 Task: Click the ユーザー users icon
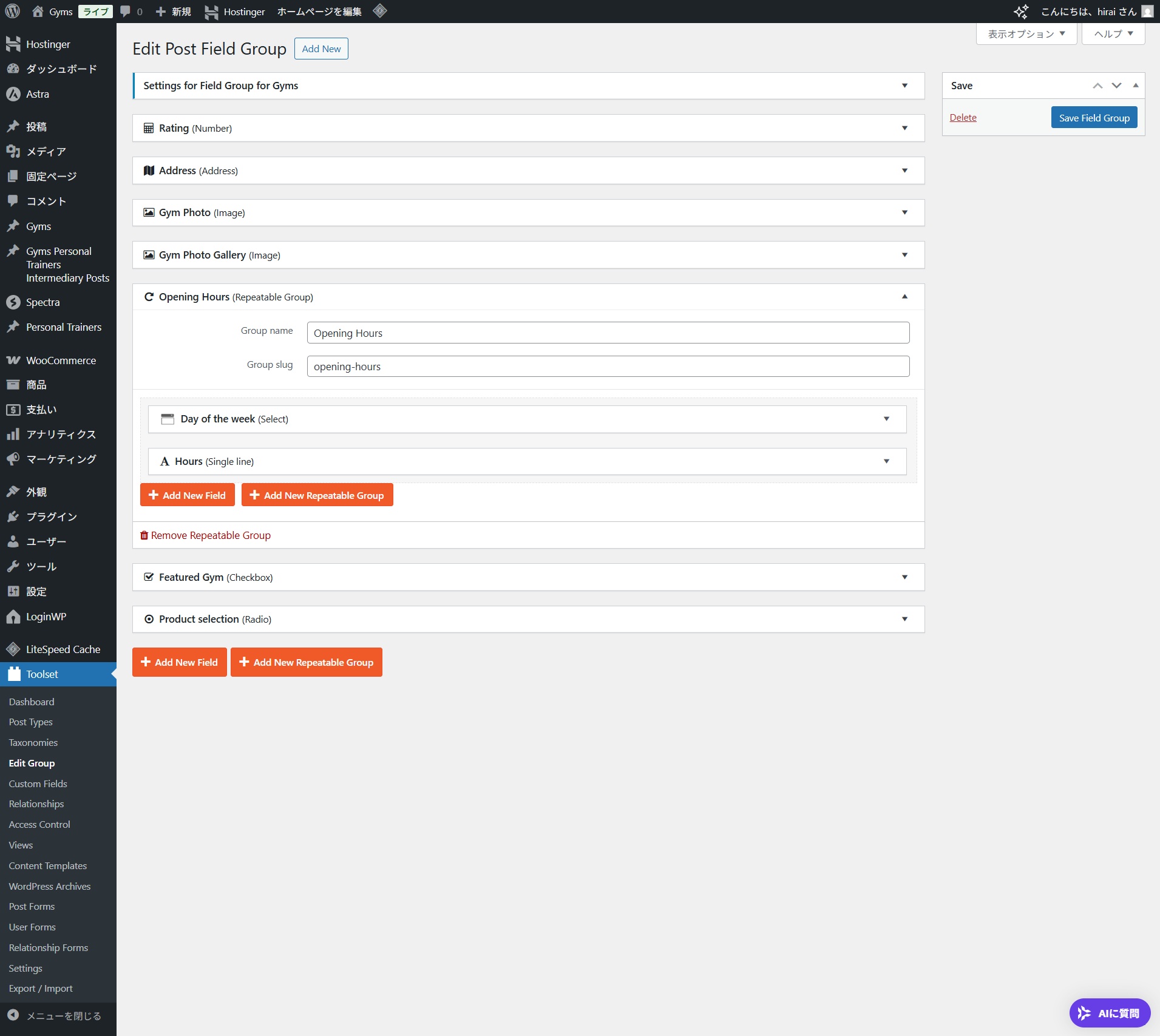[13, 542]
